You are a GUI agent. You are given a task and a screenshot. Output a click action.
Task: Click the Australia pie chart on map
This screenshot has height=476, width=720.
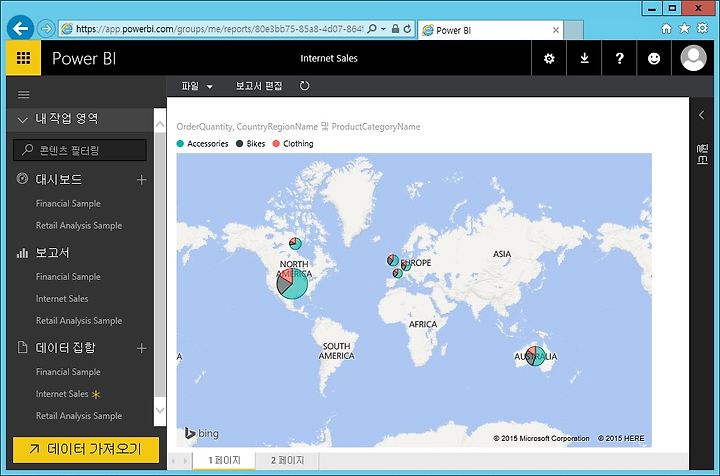[x=535, y=356]
